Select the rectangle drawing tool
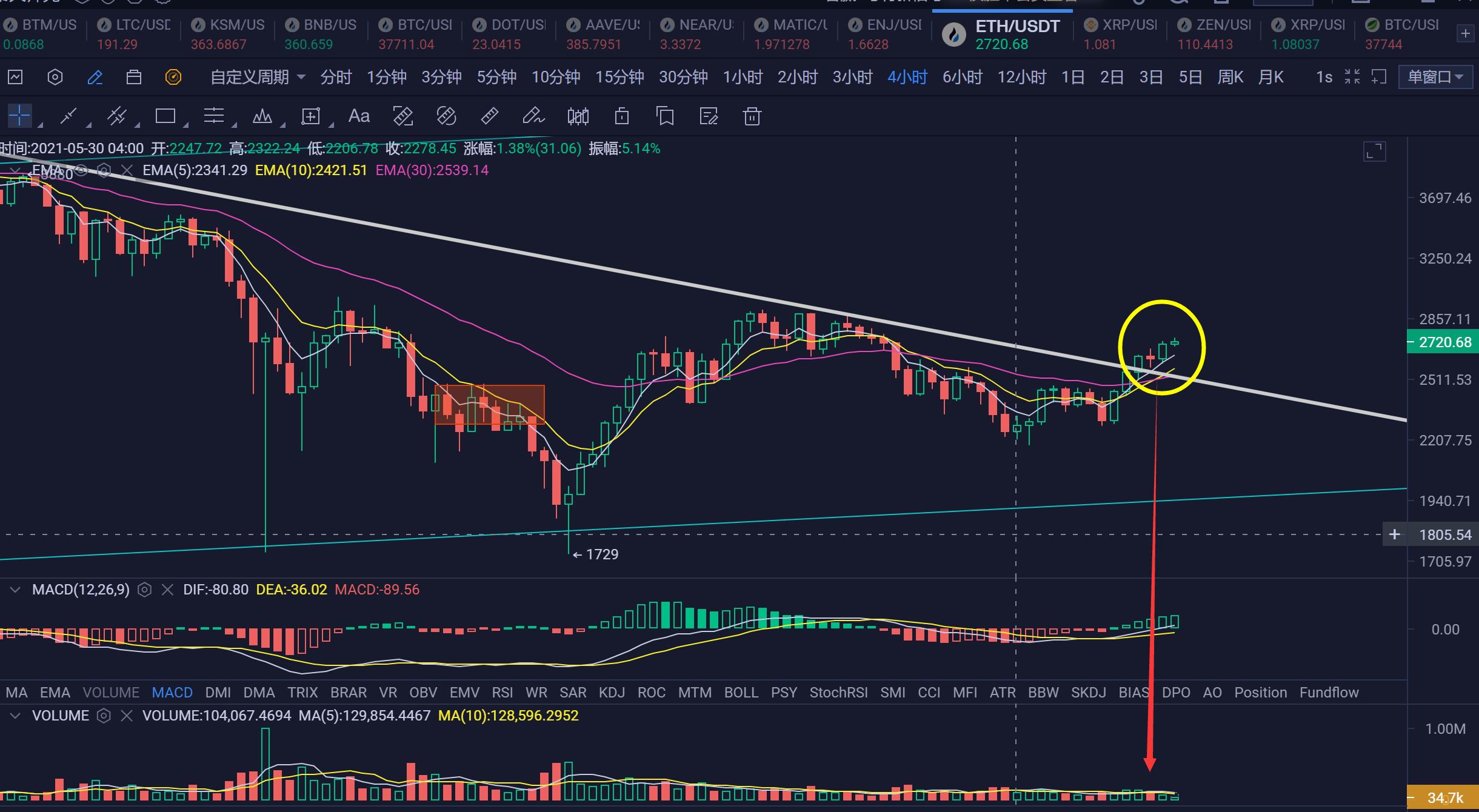1479x812 pixels. (x=165, y=116)
